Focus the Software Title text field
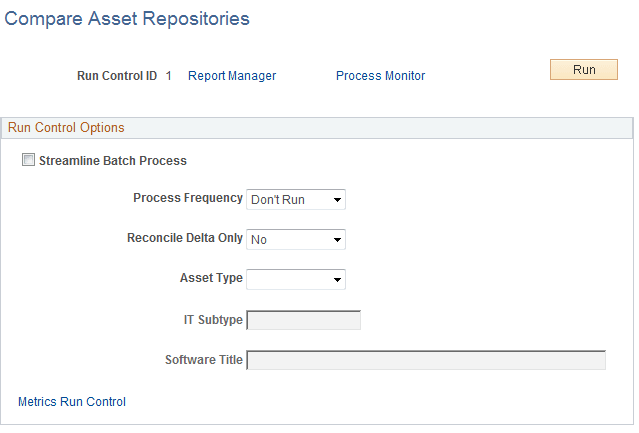 tap(426, 360)
